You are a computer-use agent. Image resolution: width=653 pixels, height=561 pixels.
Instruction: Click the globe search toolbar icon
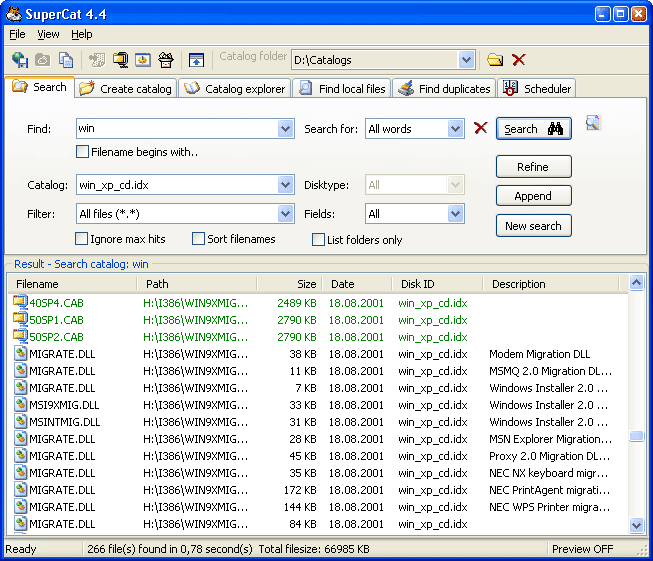(x=19, y=60)
